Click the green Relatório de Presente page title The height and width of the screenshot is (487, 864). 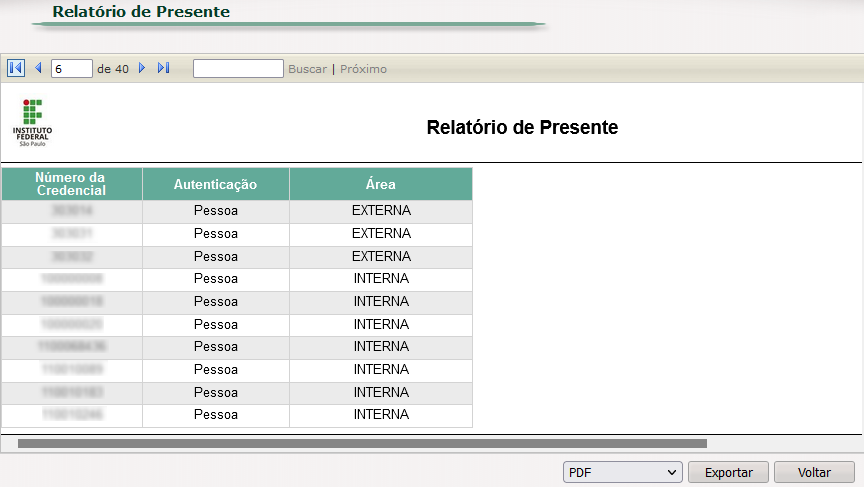141,12
